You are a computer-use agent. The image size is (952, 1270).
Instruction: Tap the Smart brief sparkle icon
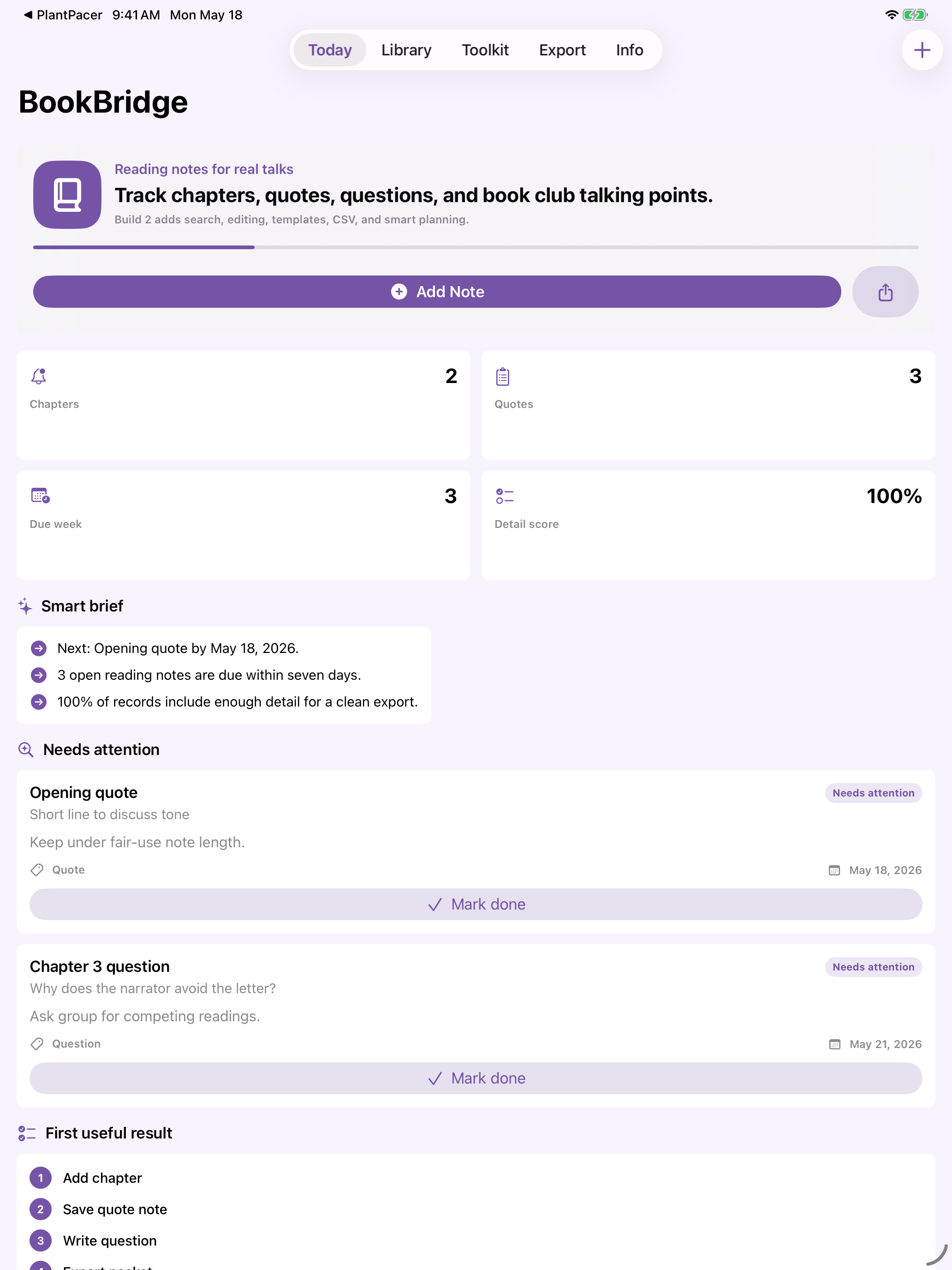pos(25,606)
